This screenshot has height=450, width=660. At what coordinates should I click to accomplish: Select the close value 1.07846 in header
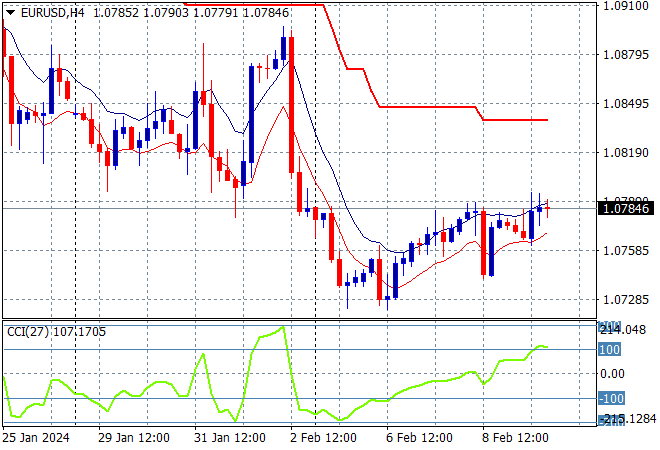click(266, 13)
